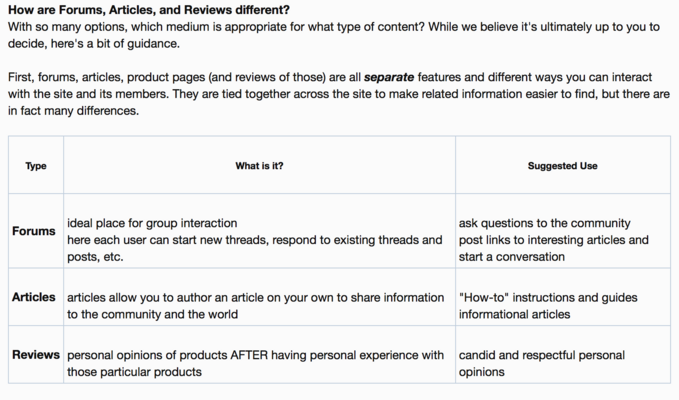Click the intro sentence 'With so many options'
The image size is (679, 400).
coord(333,35)
